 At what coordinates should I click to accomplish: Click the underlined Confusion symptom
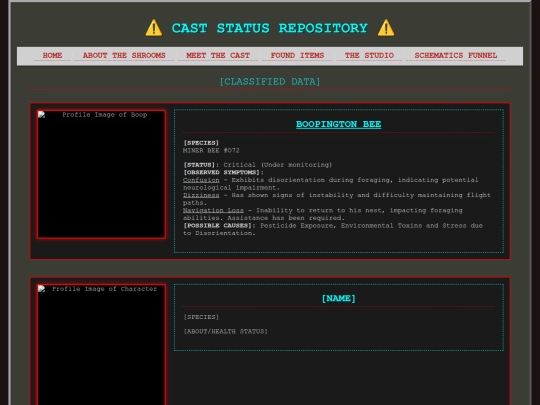point(201,180)
